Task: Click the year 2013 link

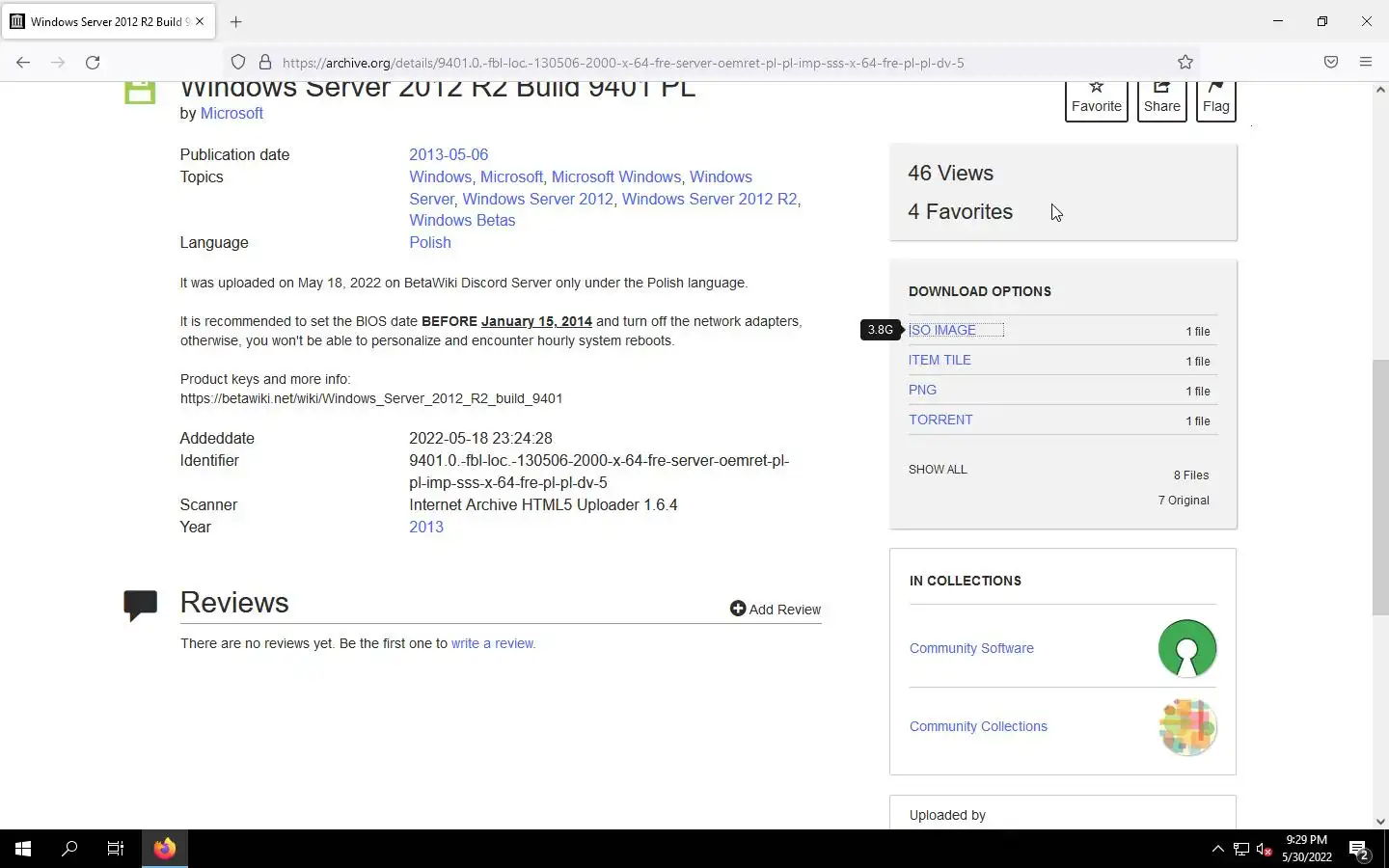Action: [426, 528]
